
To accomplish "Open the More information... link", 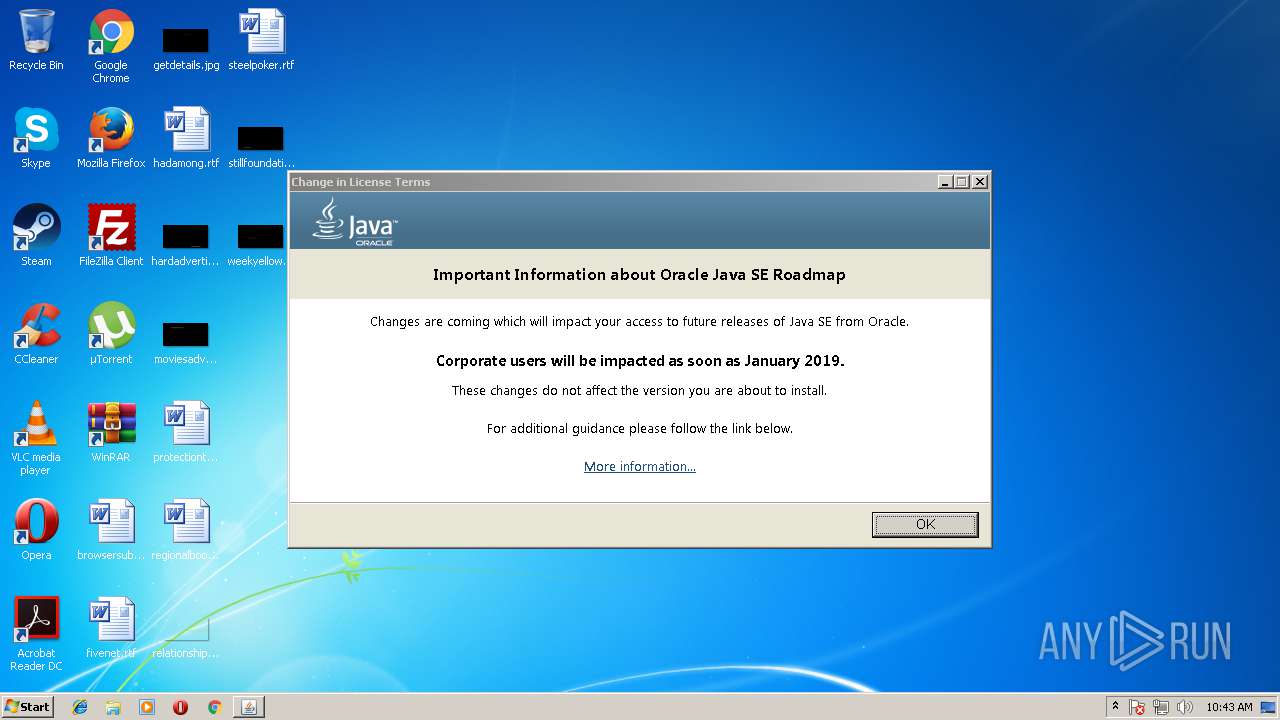I will (x=640, y=467).
